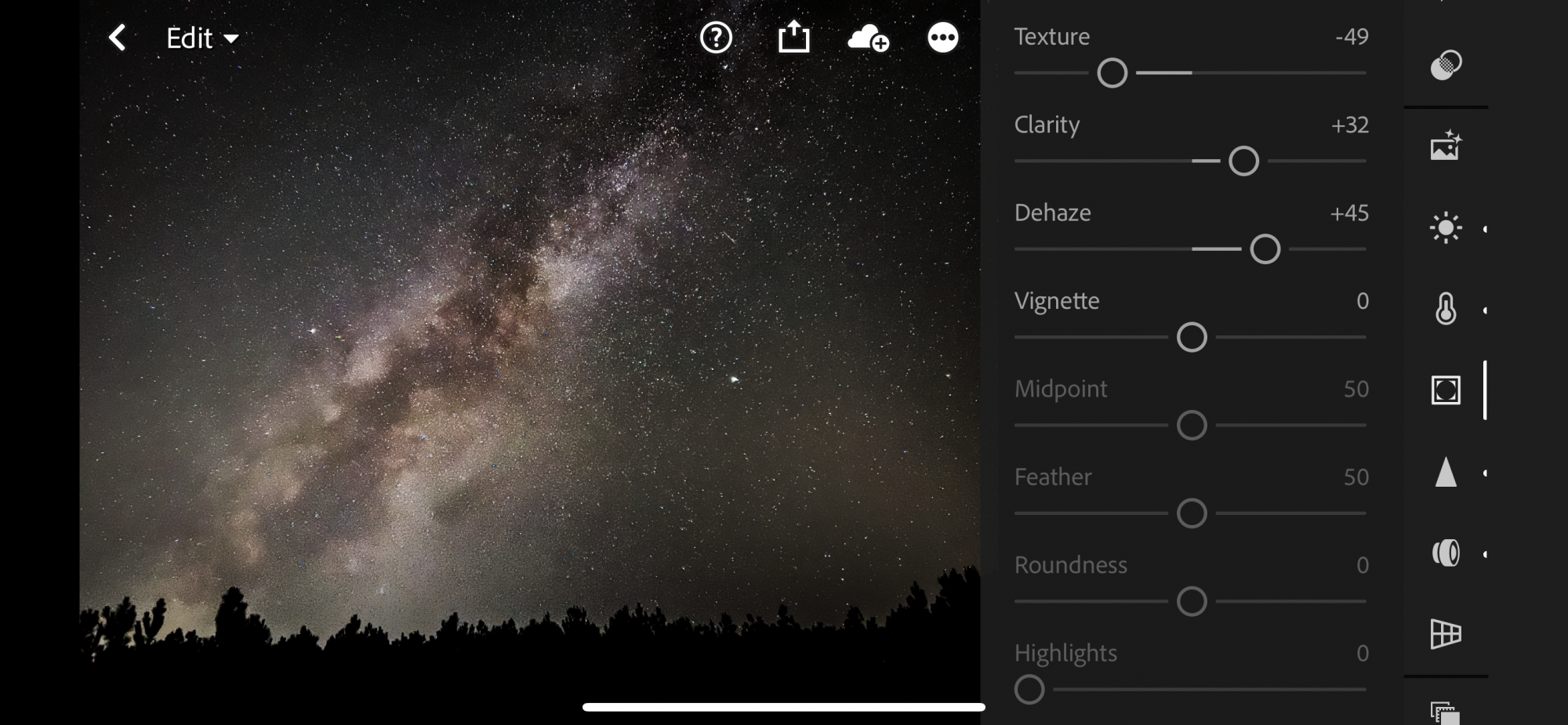1568x725 pixels.
Task: Open the Light panel sun icon
Action: (x=1446, y=228)
